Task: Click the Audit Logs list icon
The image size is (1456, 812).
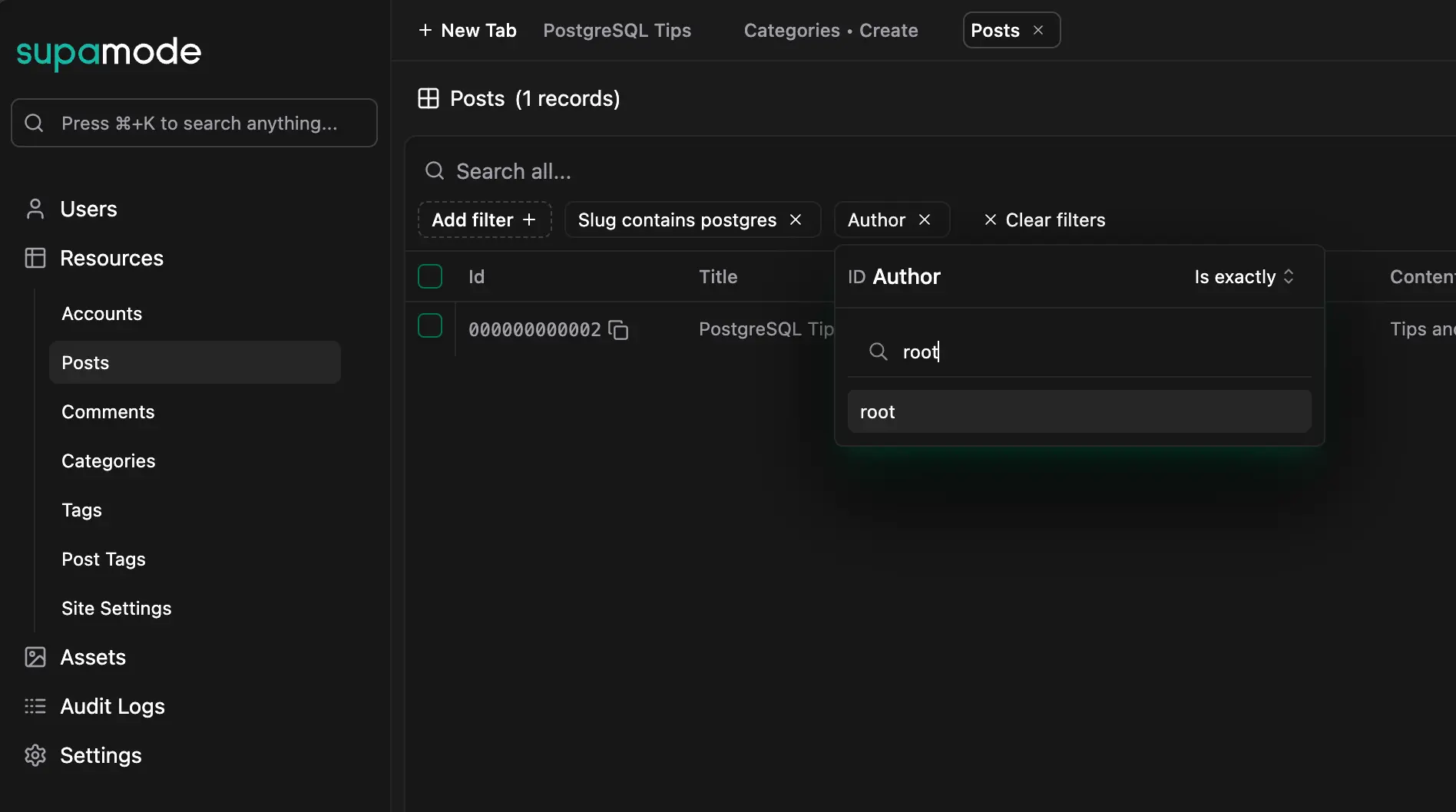Action: point(35,706)
